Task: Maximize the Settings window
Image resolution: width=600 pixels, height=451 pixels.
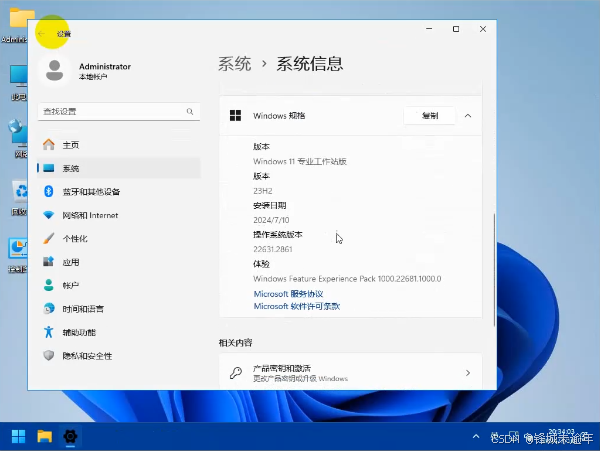Action: [456, 29]
